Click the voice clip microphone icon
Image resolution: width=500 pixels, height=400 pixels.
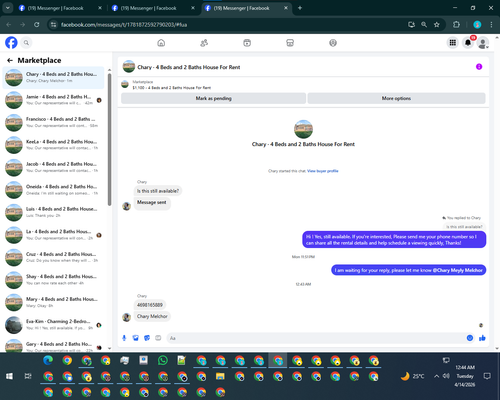click(x=124, y=338)
